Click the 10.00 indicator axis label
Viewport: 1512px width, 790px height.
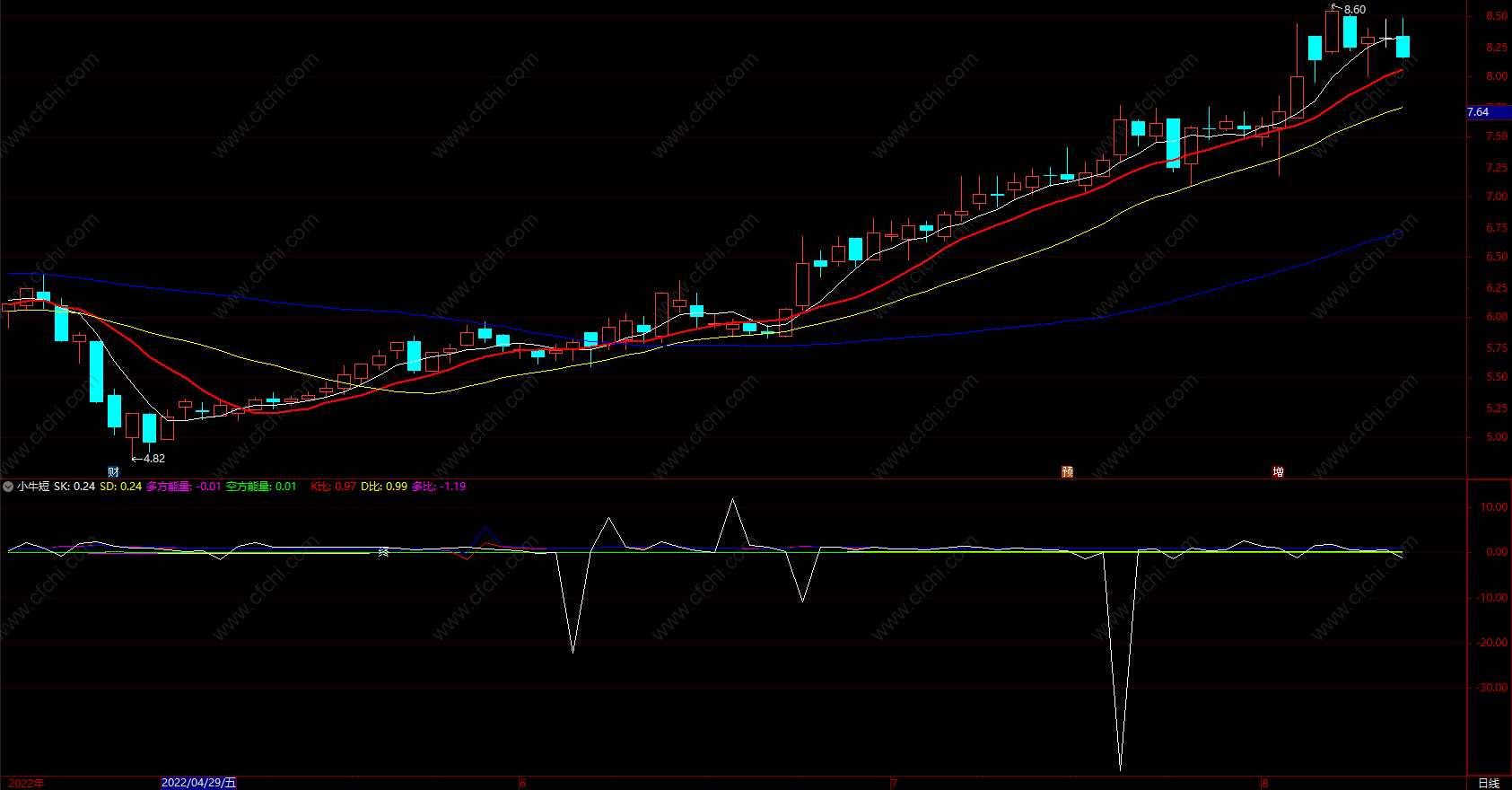coord(1494,507)
